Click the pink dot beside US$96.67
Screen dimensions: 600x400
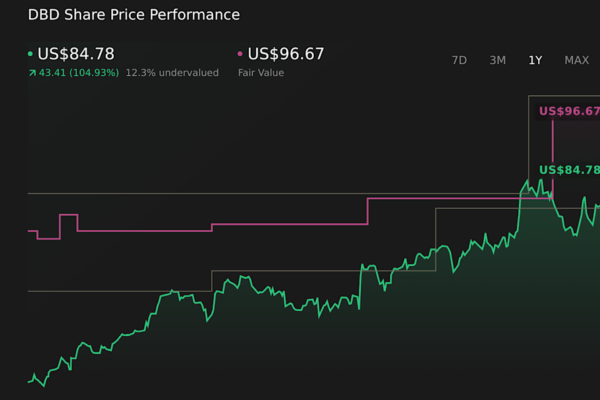[x=240, y=54]
